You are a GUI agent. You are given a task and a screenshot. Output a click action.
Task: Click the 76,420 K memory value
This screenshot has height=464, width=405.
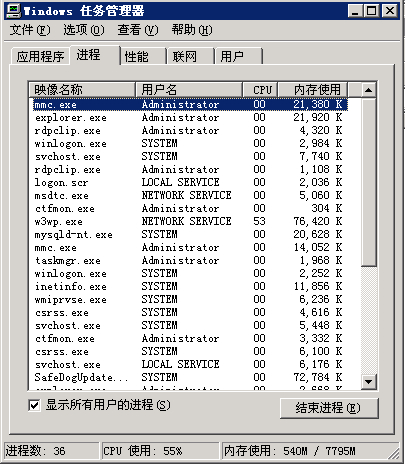coord(318,222)
